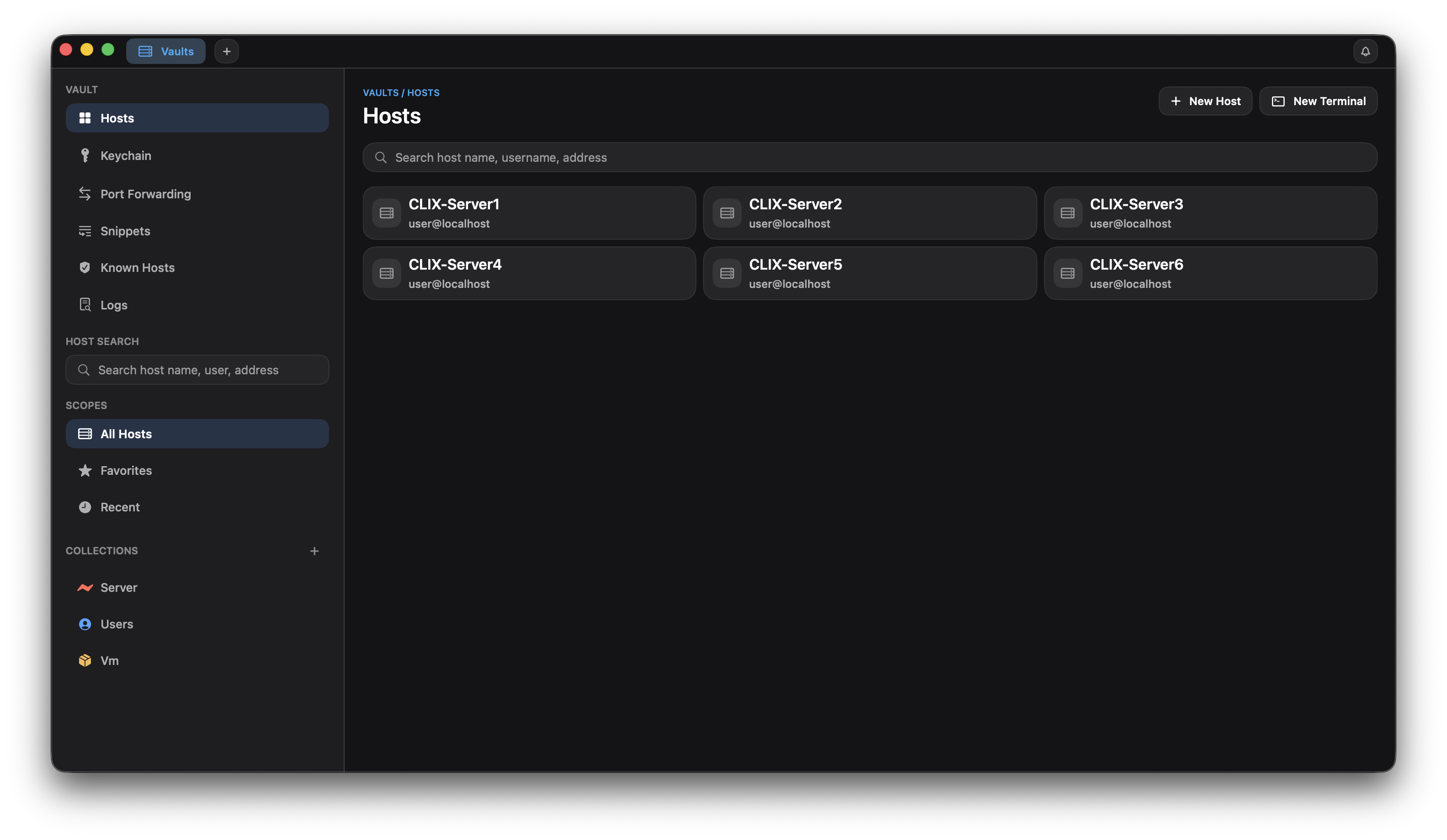Focus the main host search field
The width and height of the screenshot is (1447, 840).
coord(870,157)
